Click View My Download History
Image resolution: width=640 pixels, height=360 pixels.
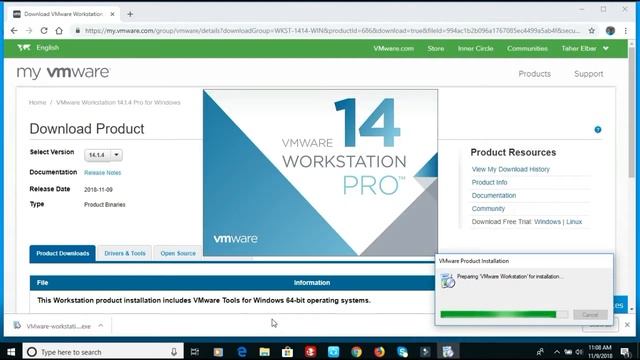511,169
